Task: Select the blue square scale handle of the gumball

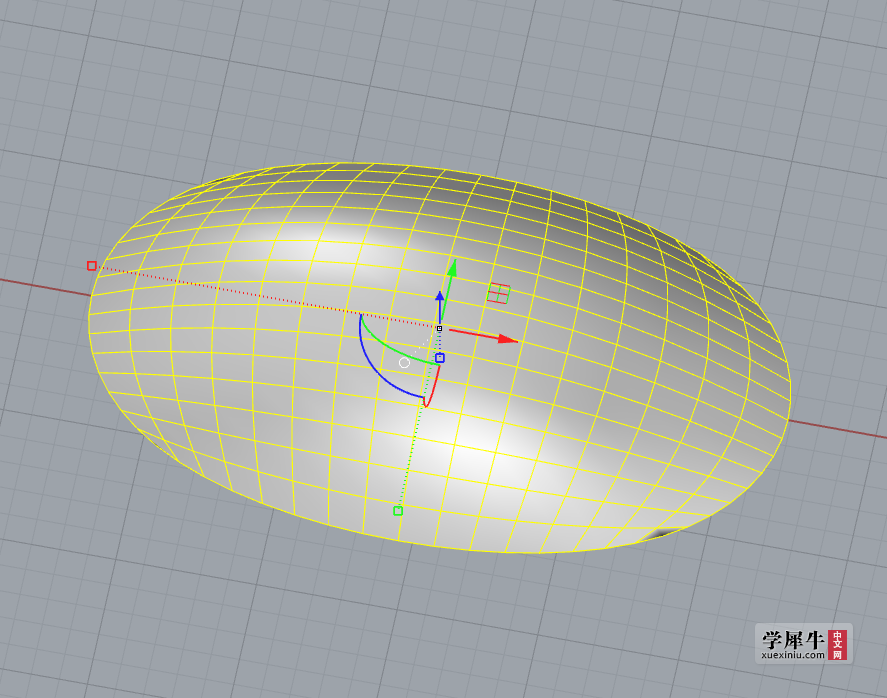Action: click(x=440, y=358)
